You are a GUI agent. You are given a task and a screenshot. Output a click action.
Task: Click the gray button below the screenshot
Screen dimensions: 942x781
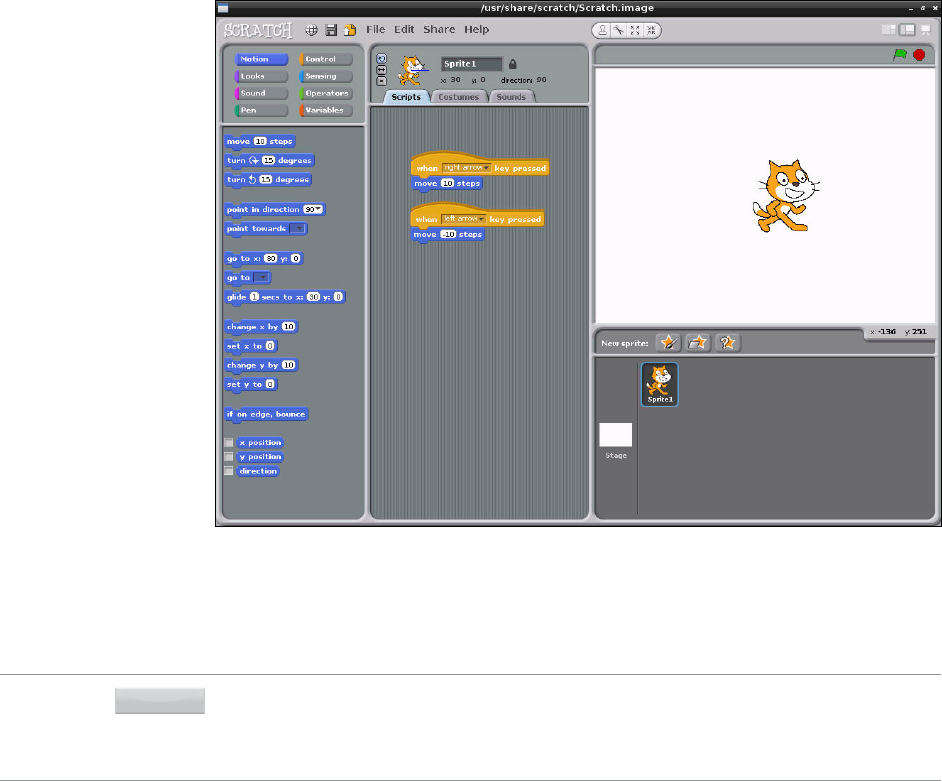click(160, 701)
